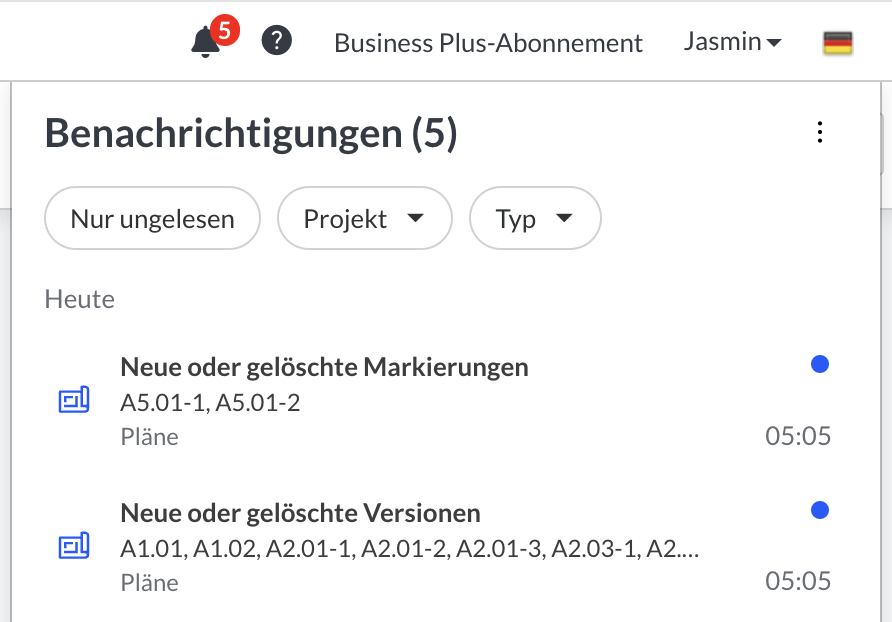Open the Jasmin user menu
The image size is (892, 622).
732,42
